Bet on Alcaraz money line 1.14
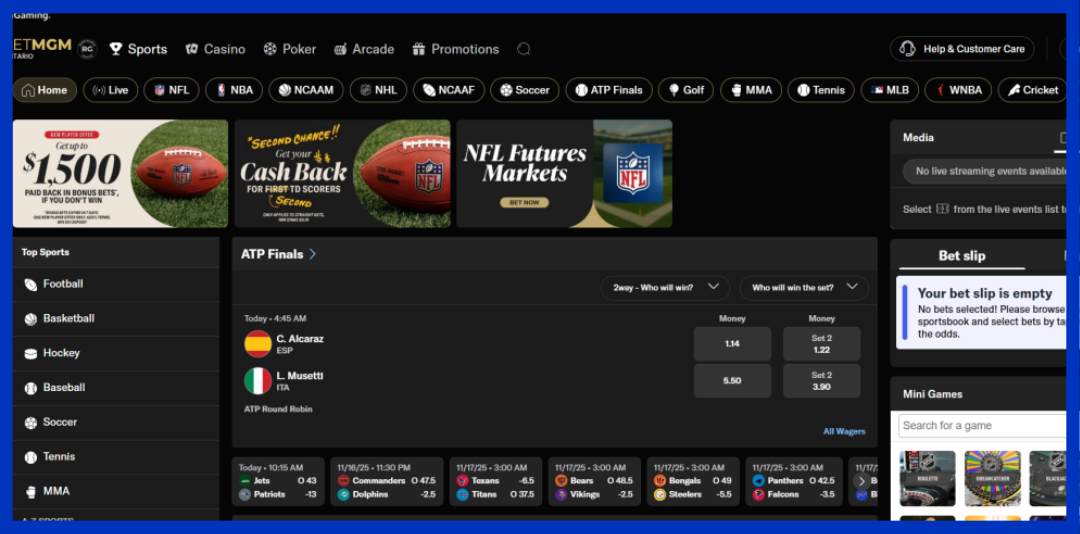 click(x=732, y=344)
